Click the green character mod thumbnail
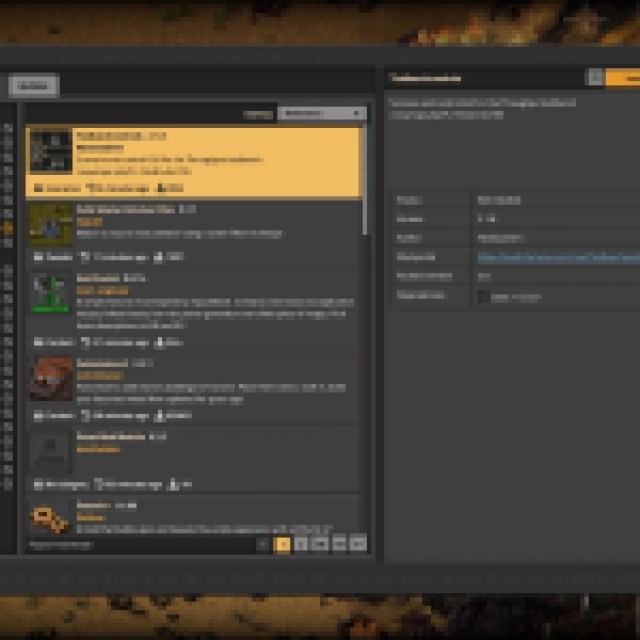Screen dimensions: 640x640 pyautogui.click(x=50, y=293)
